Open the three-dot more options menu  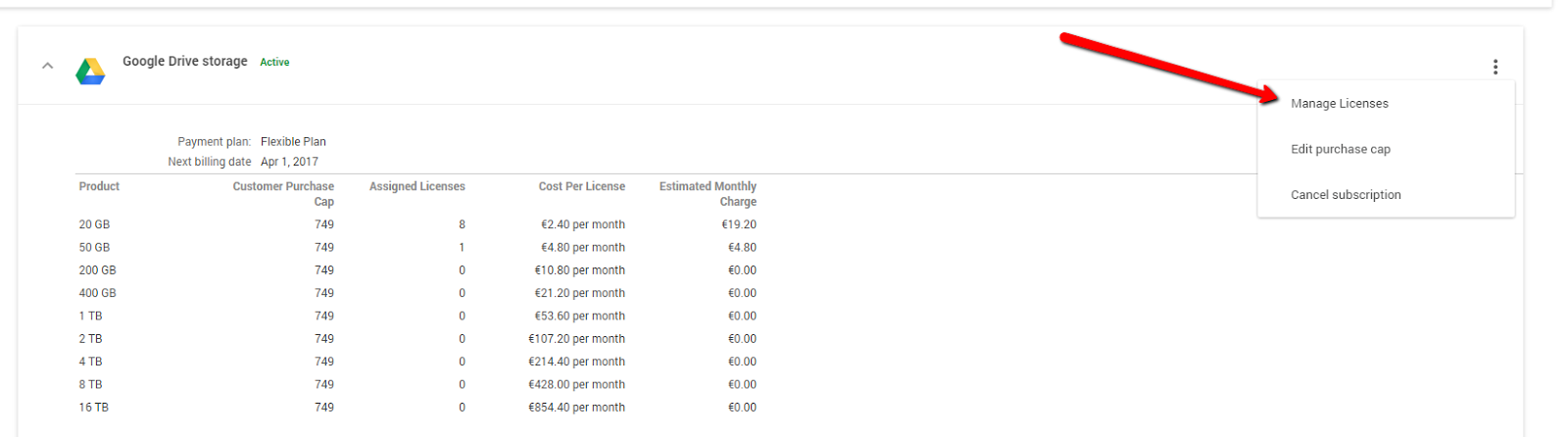pyautogui.click(x=1494, y=67)
